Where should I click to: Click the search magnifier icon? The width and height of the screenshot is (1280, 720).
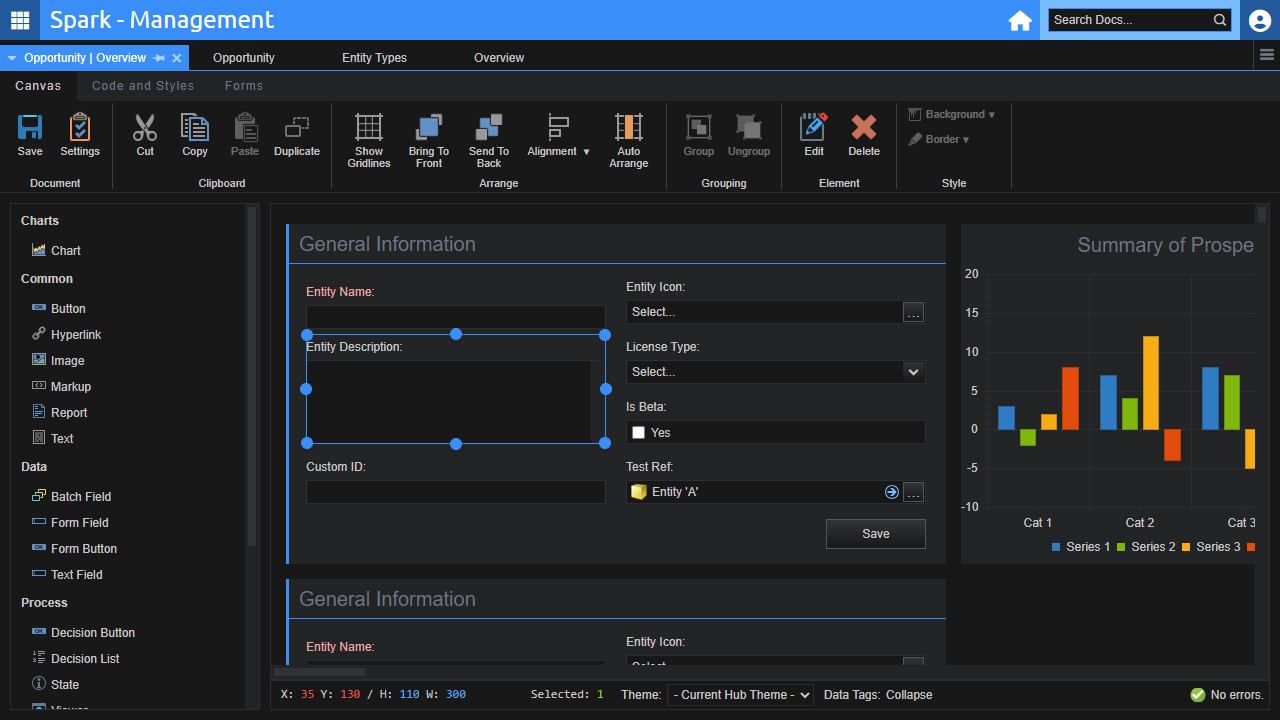pyautogui.click(x=1220, y=20)
